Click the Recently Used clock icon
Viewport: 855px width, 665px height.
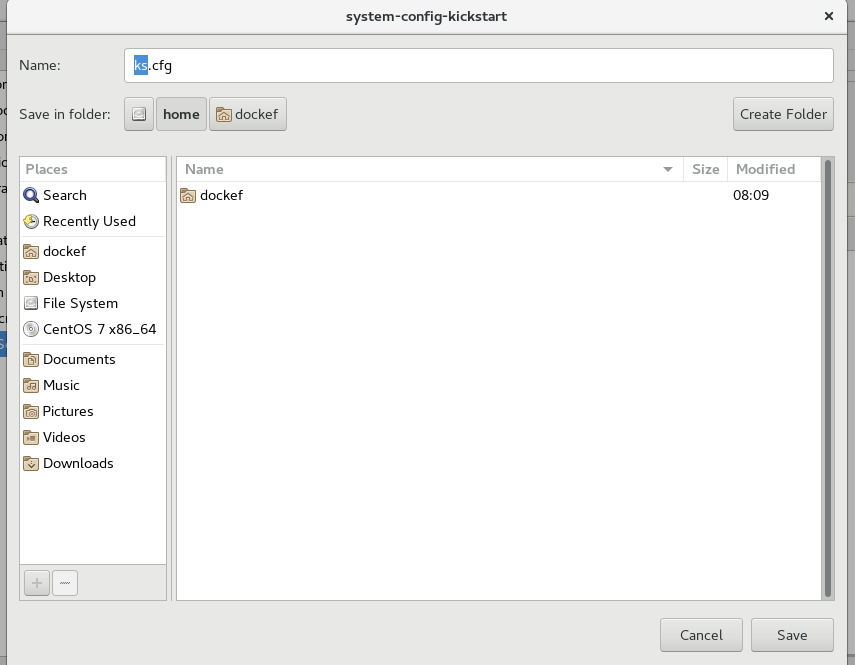click(x=31, y=221)
